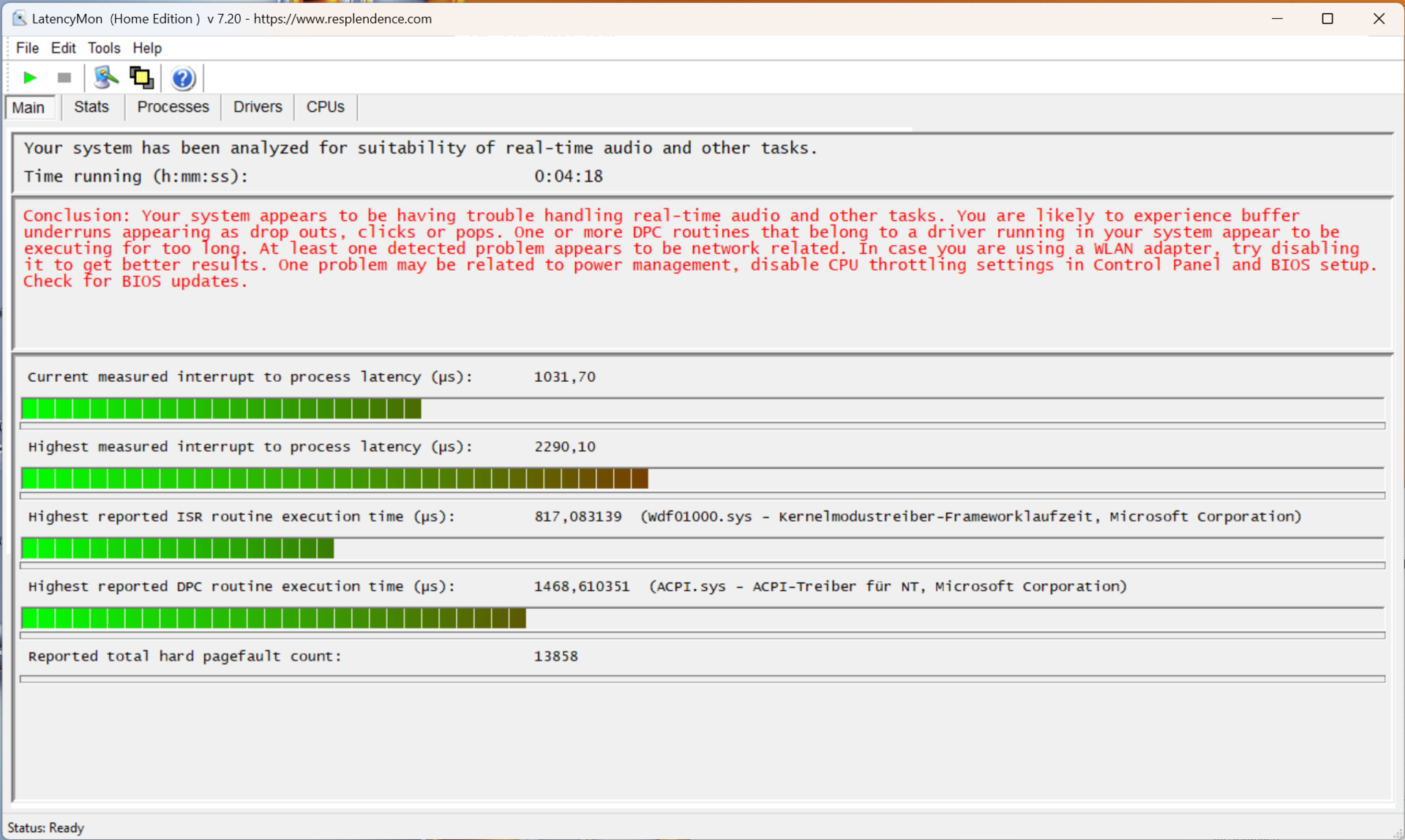Switch to the CPUs tab

coord(325,107)
